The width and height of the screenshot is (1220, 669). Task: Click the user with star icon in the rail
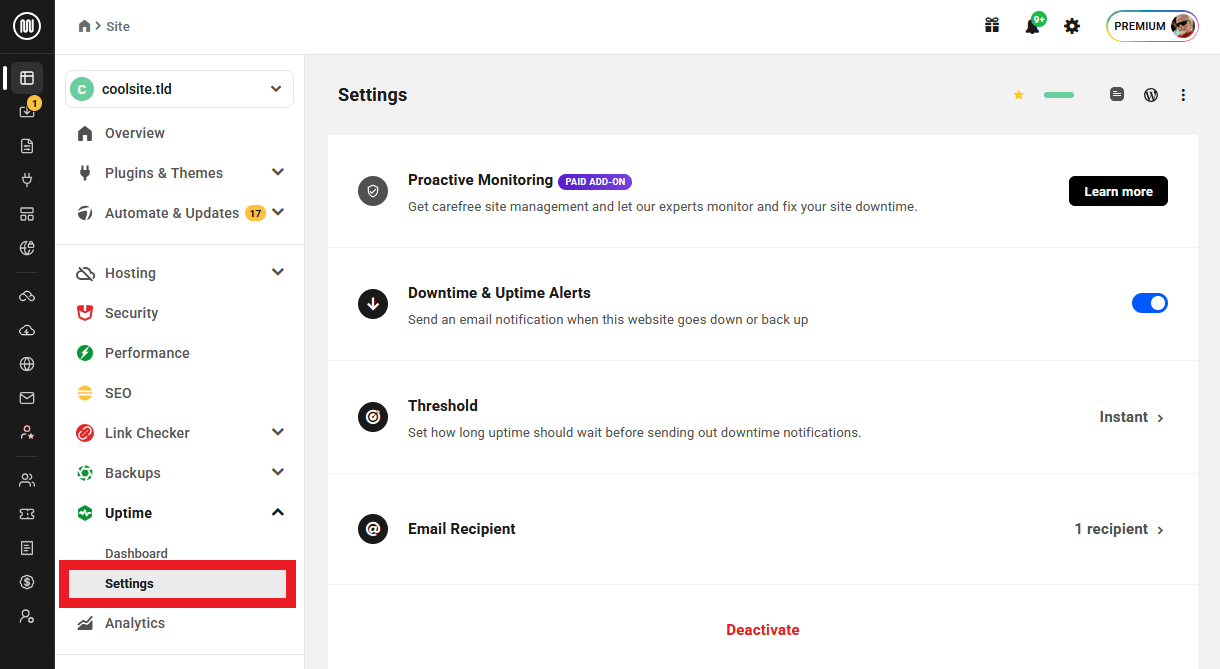27,432
